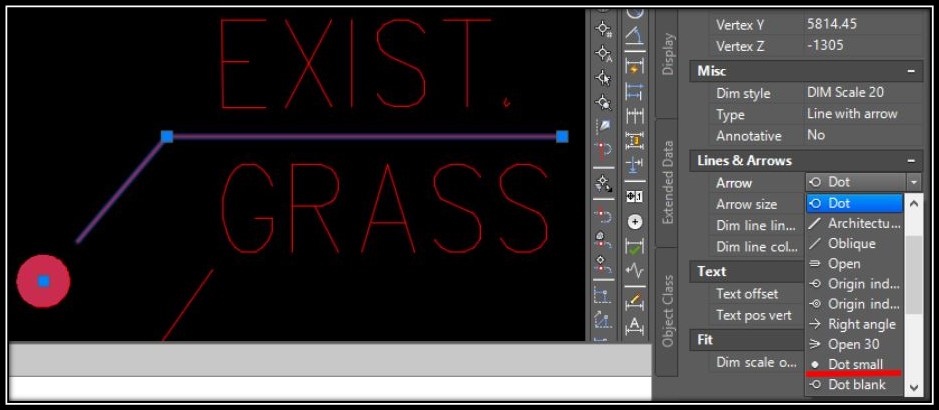Image resolution: width=939 pixels, height=410 pixels.
Task: Click the Dimension Text Edit 'A' icon
Action: [634, 326]
